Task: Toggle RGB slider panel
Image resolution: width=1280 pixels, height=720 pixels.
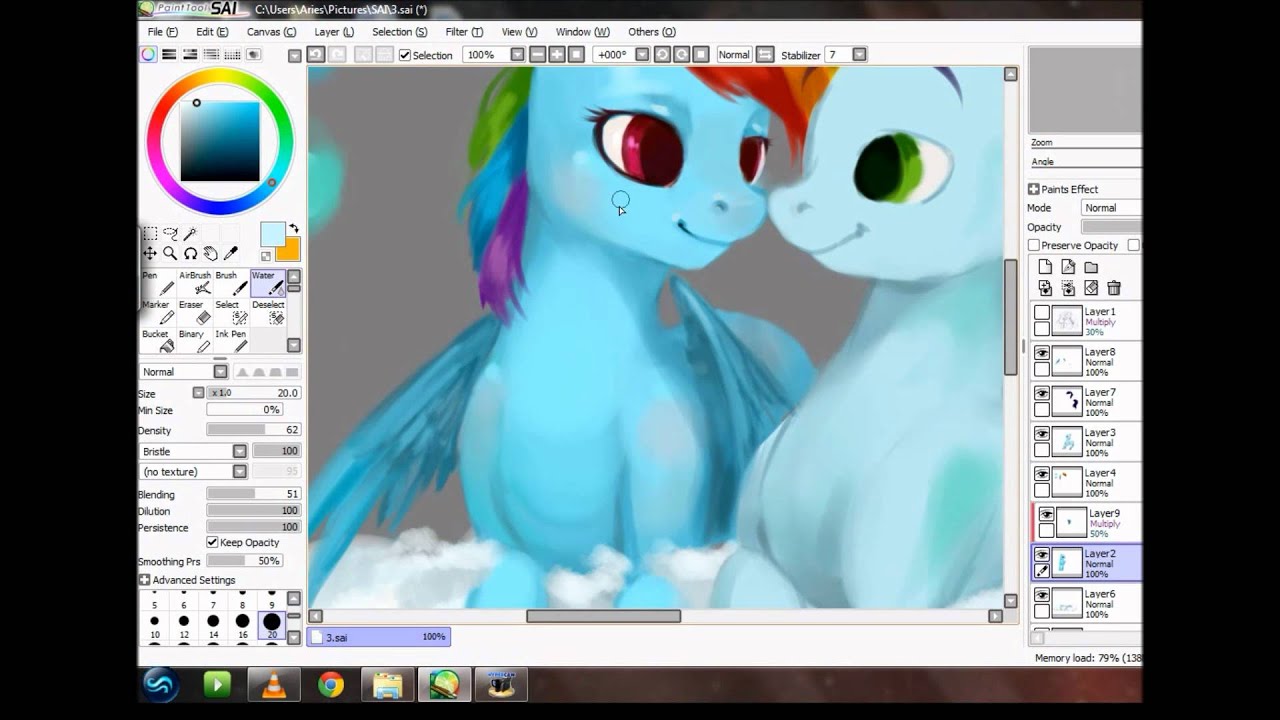Action: point(169,55)
